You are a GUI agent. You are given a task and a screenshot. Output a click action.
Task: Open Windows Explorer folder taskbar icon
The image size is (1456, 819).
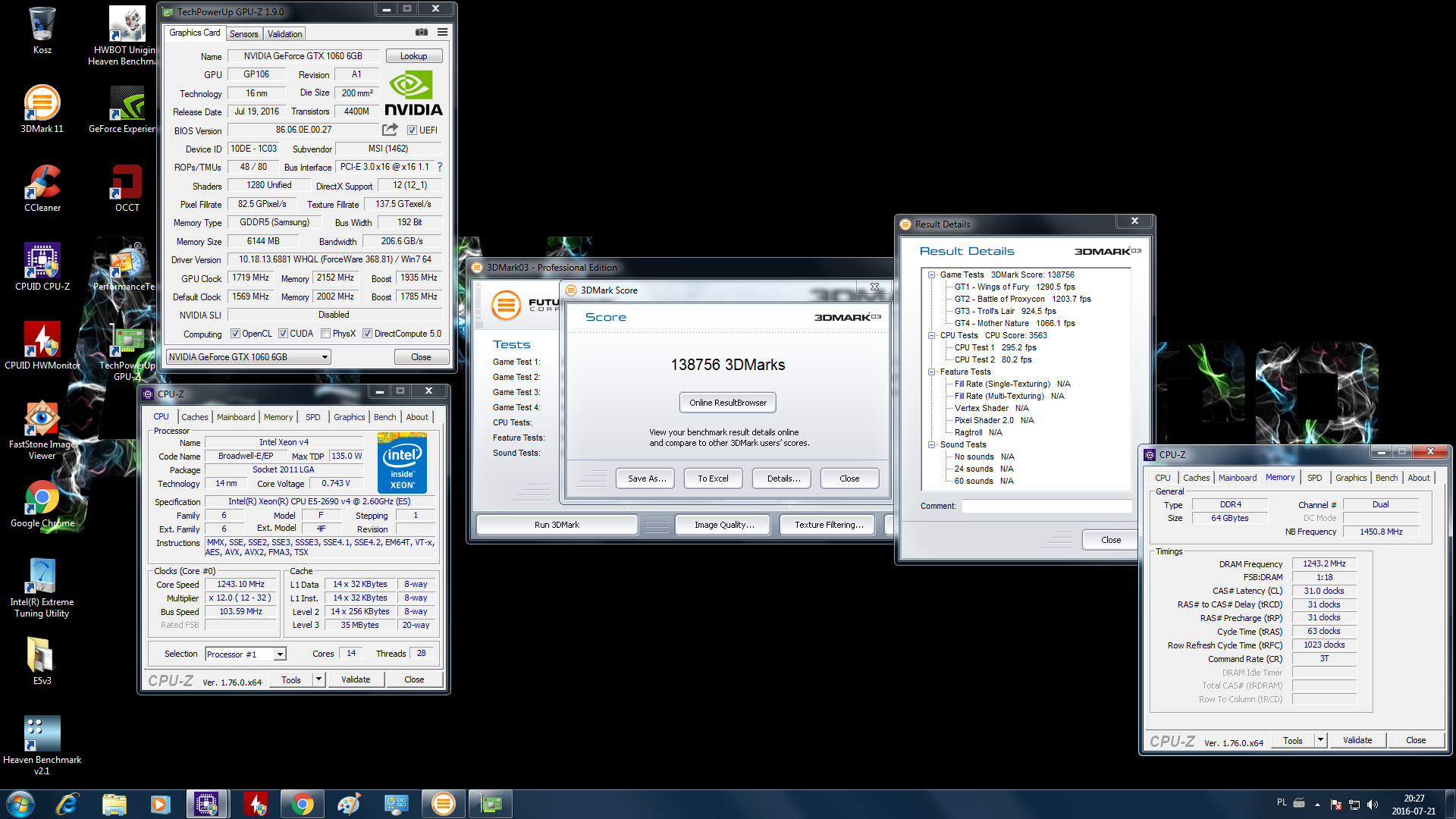[x=114, y=804]
